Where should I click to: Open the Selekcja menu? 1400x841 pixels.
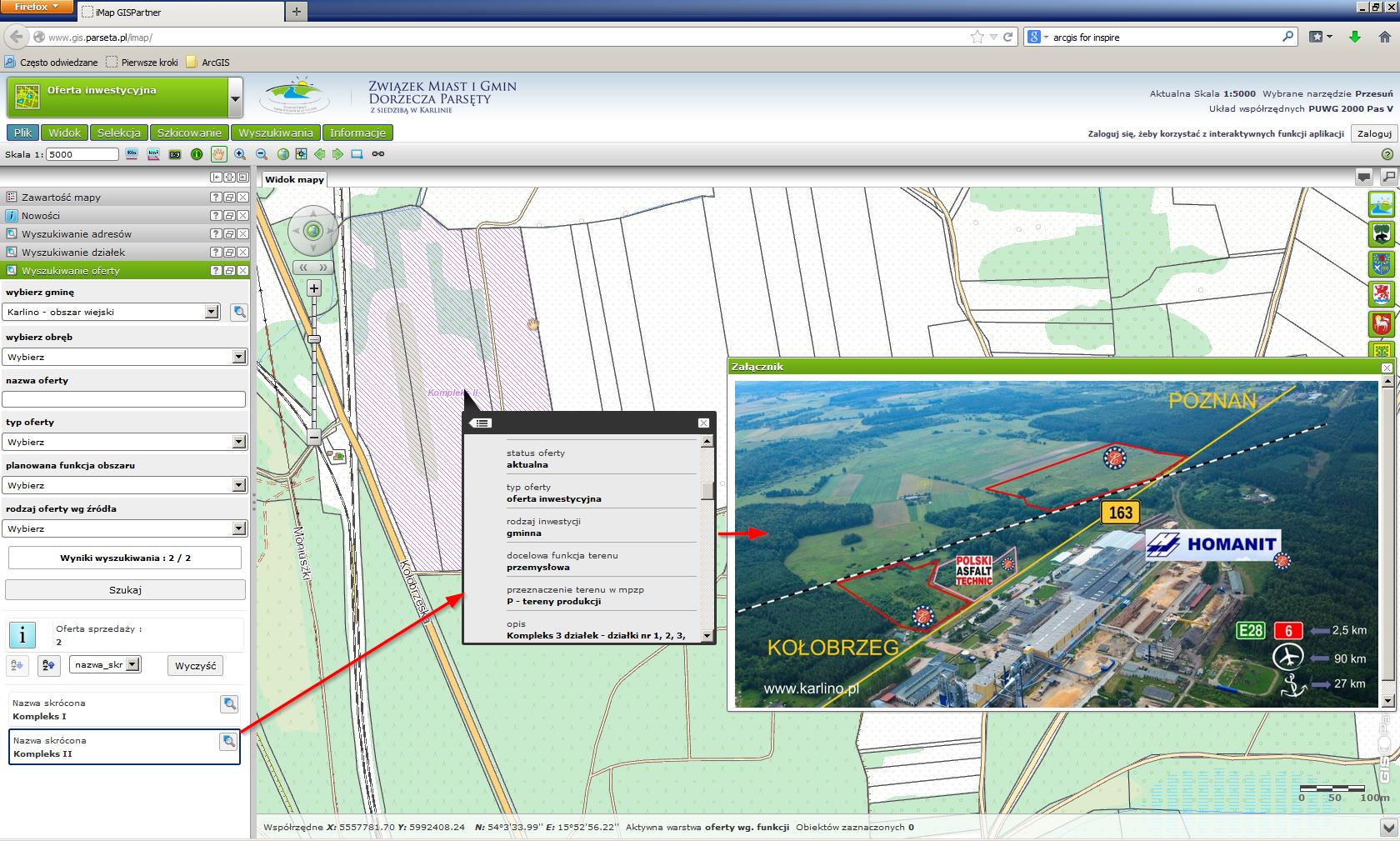coord(119,133)
